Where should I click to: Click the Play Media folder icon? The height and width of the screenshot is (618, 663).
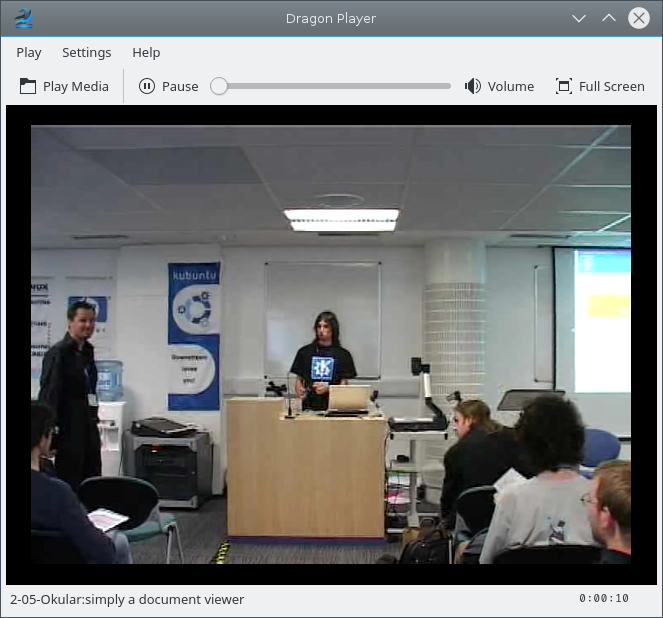click(28, 87)
